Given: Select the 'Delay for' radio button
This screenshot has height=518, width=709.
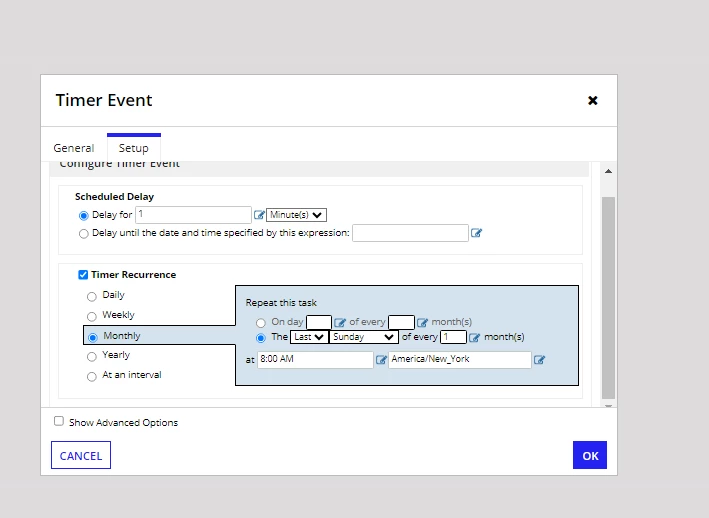Looking at the screenshot, I should point(83,216).
